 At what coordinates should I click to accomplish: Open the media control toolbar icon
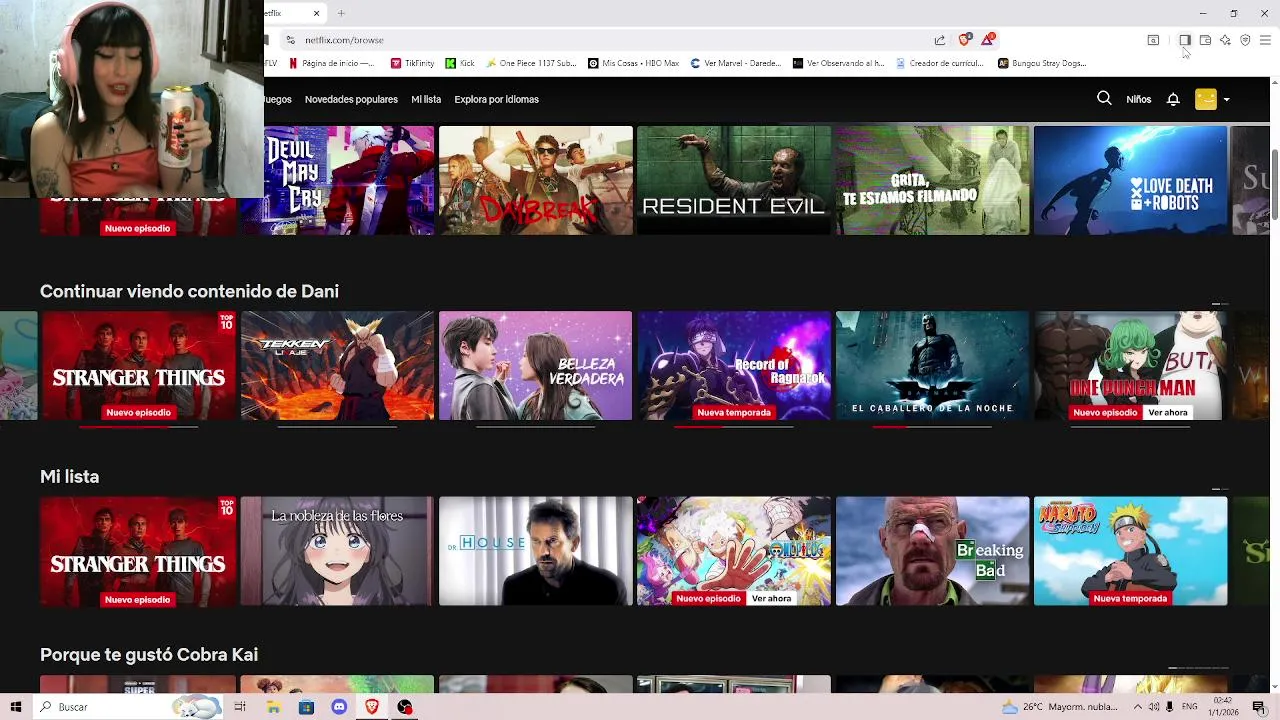point(1153,40)
